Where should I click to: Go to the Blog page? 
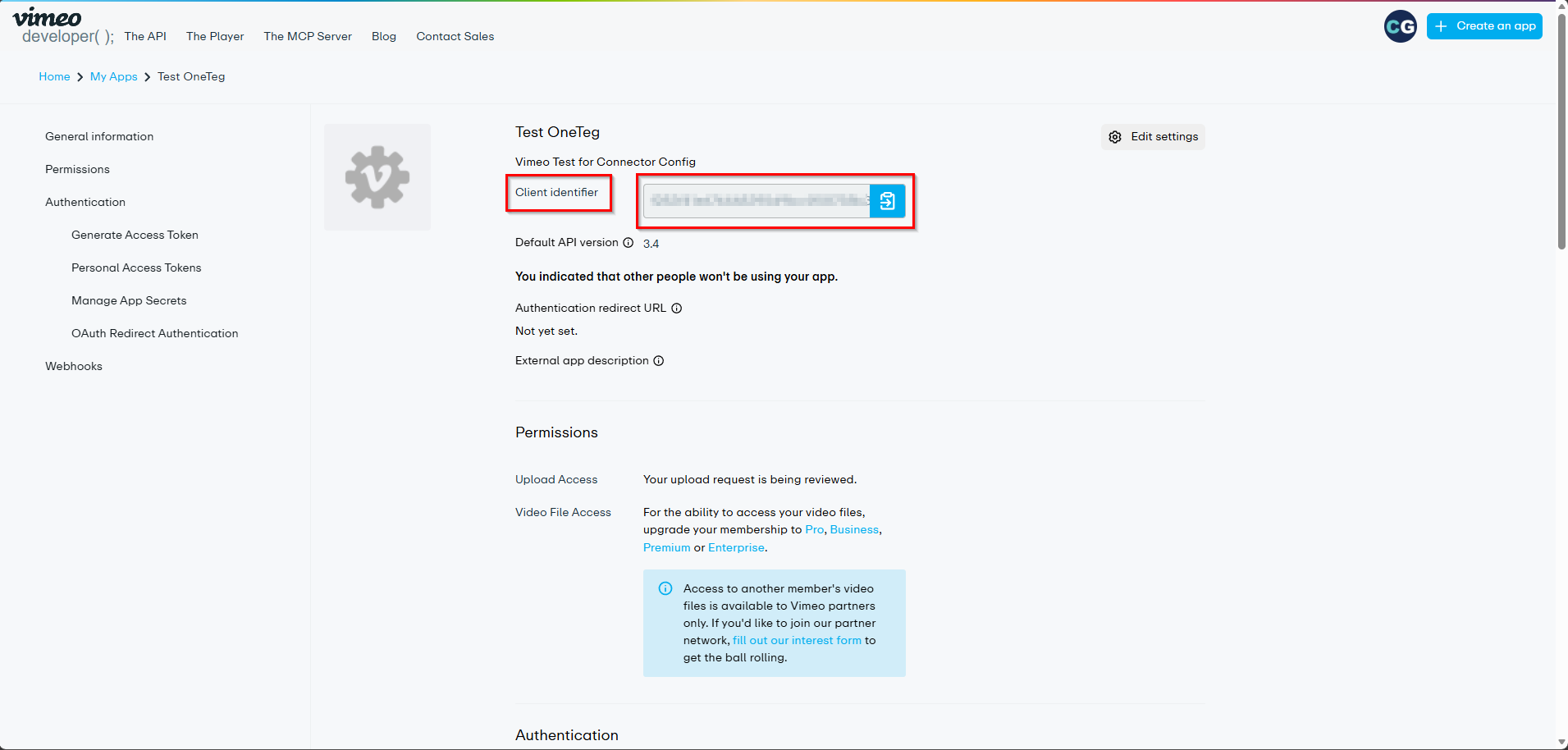point(384,36)
